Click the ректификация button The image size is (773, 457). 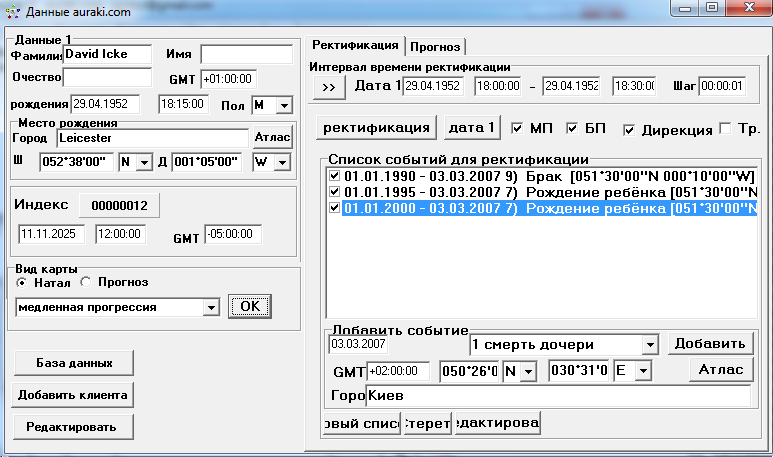376,128
